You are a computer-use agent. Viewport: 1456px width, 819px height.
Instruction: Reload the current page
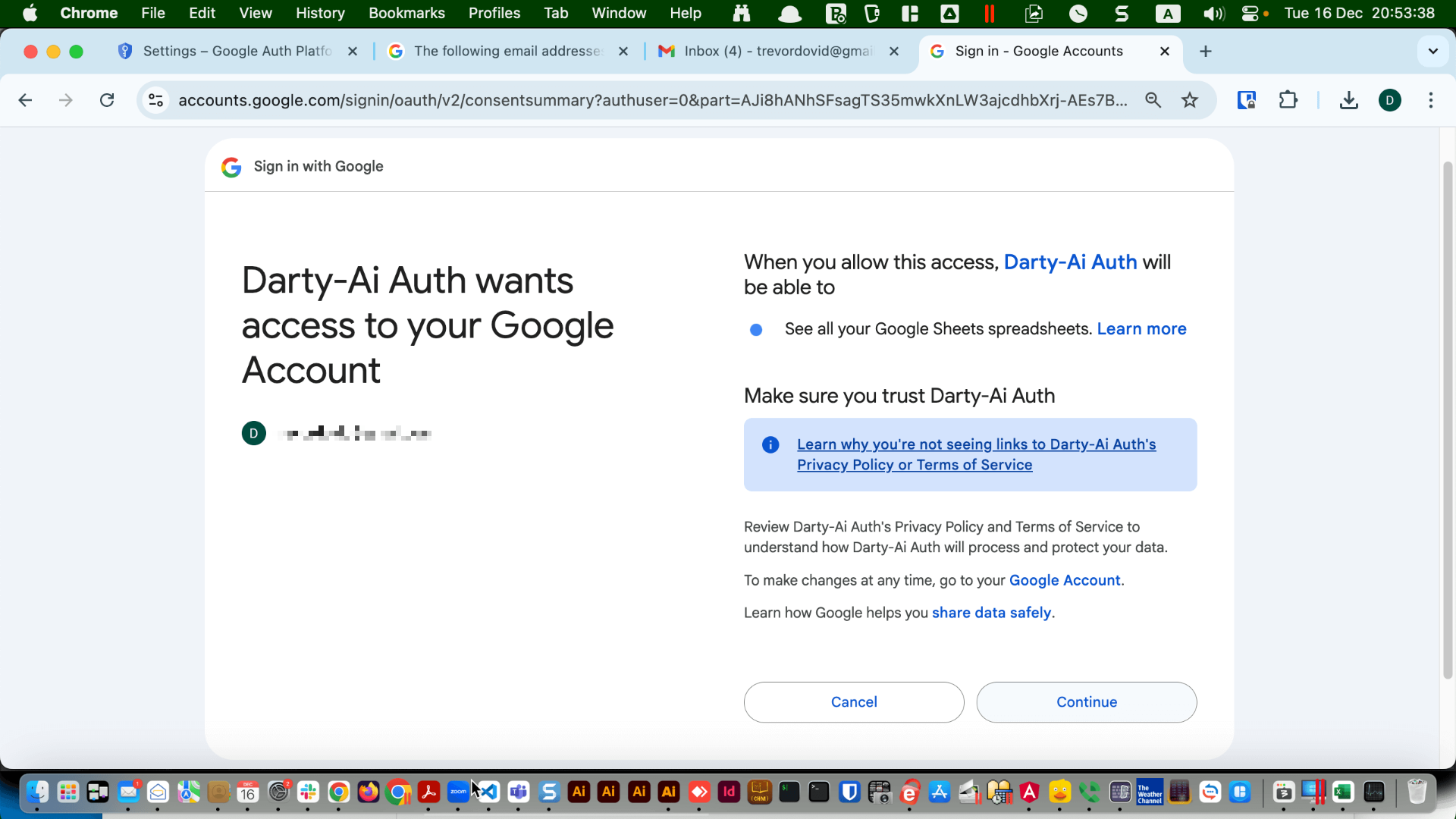tap(107, 99)
